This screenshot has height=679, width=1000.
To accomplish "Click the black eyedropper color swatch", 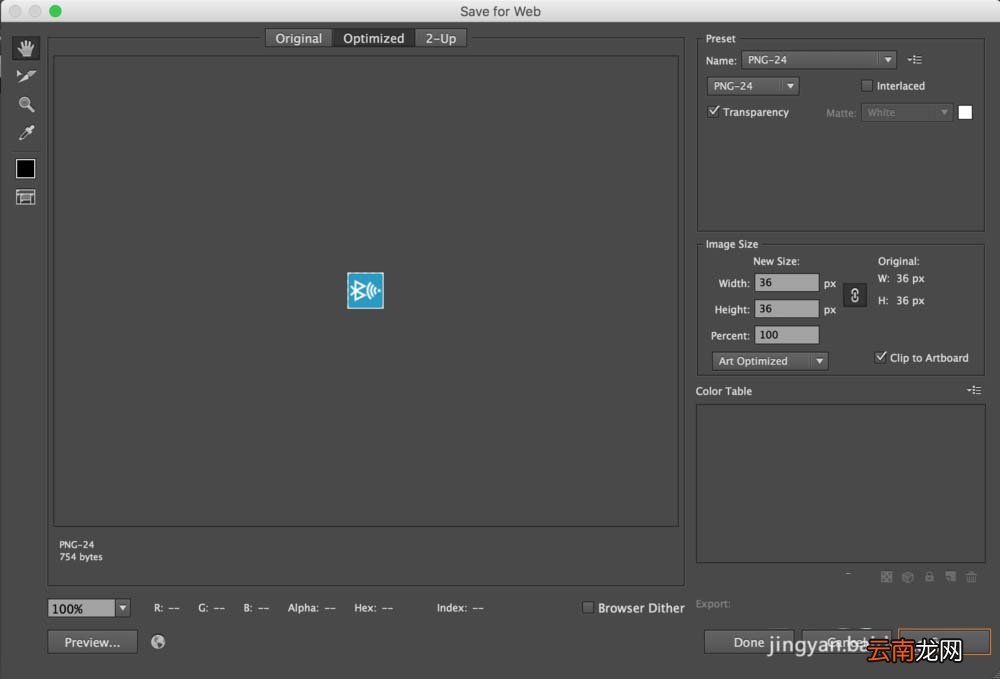I will click(26, 168).
